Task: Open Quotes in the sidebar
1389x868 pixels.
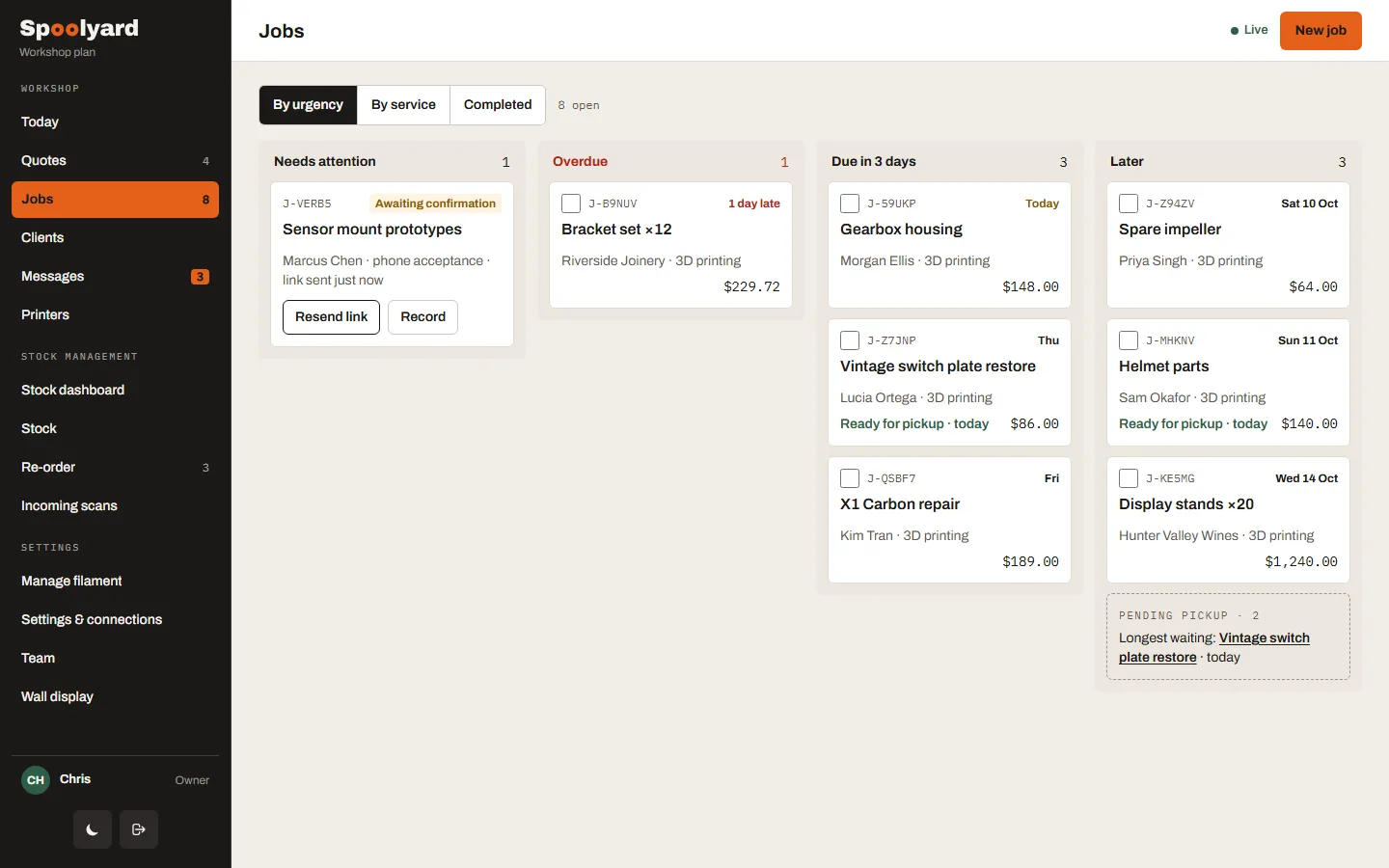Action: click(x=115, y=161)
